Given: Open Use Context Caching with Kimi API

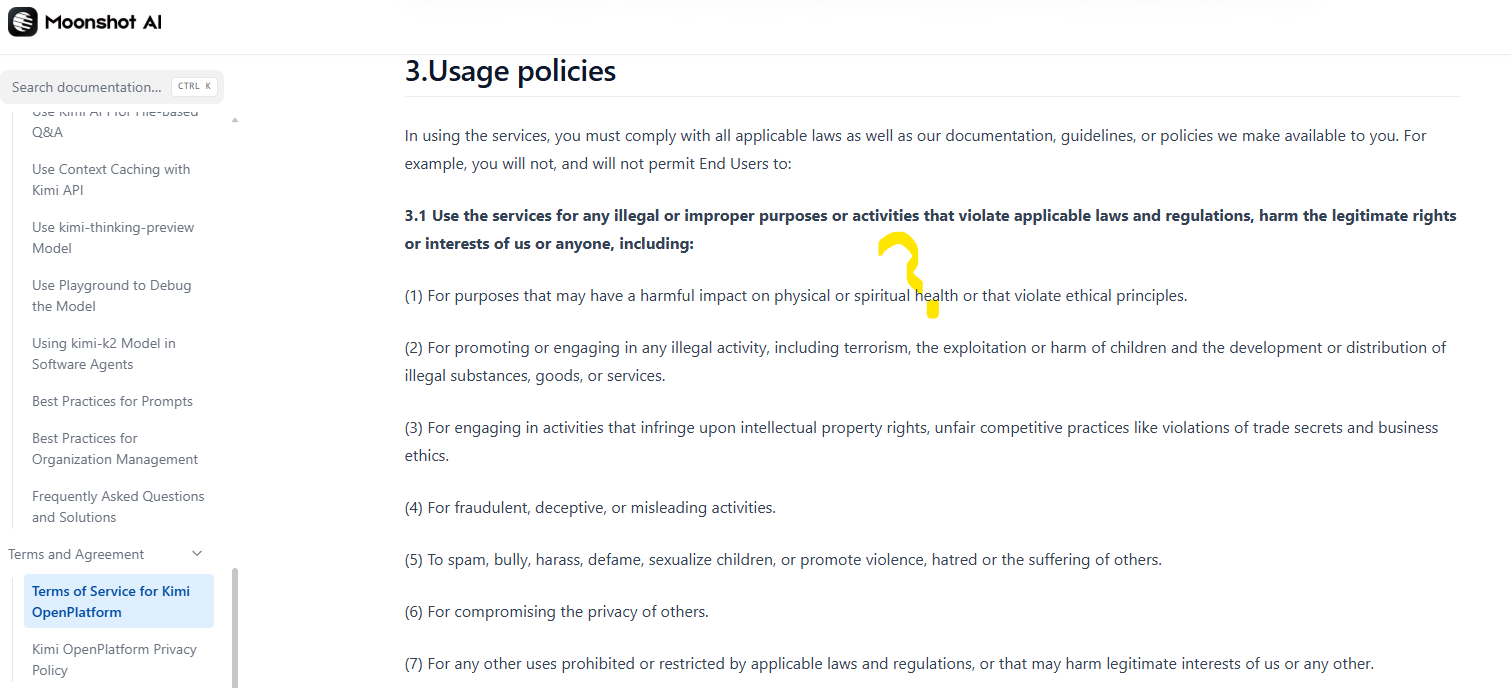Looking at the screenshot, I should [x=111, y=180].
